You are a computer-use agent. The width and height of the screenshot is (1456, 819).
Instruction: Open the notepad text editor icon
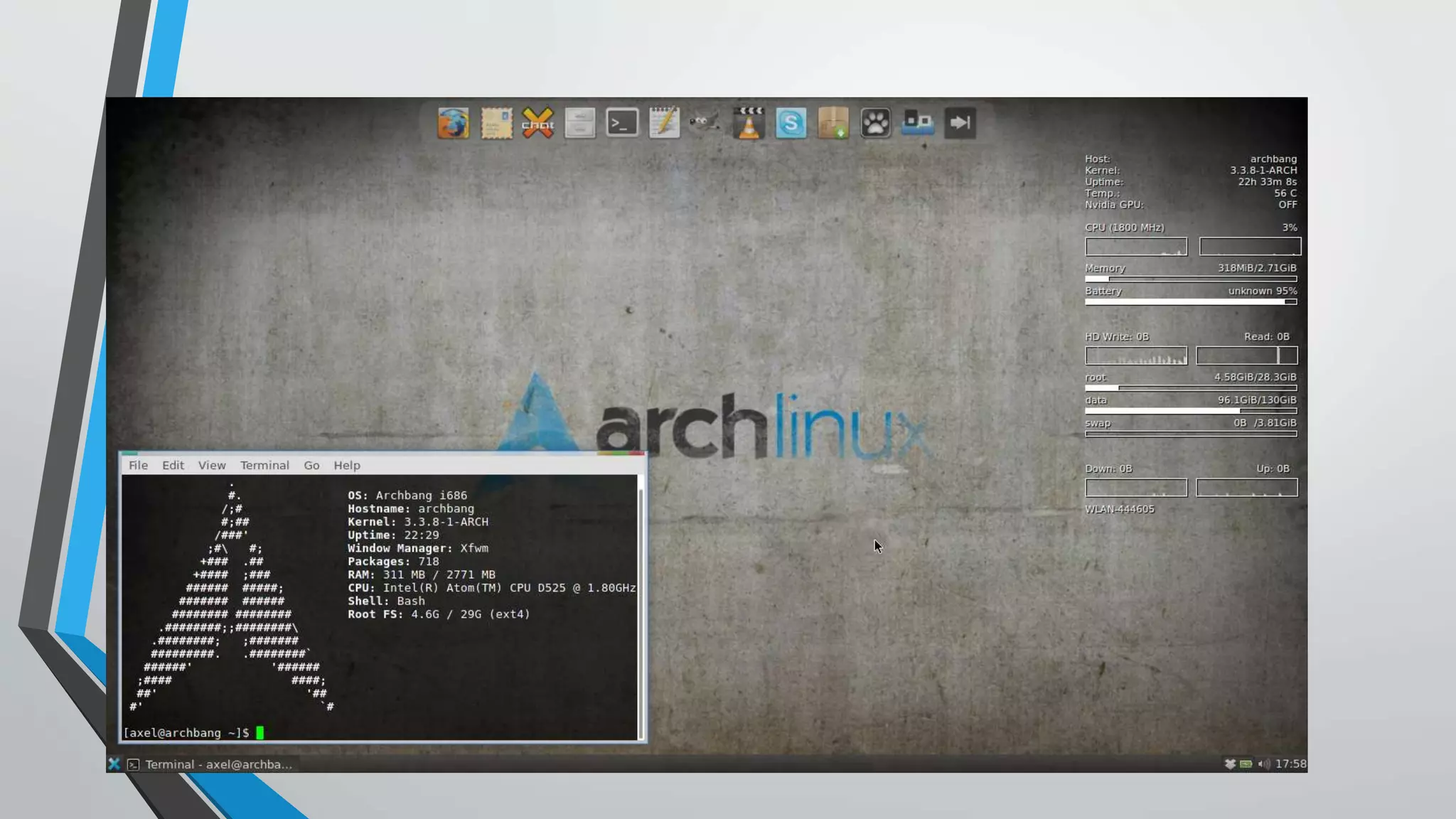(x=664, y=123)
